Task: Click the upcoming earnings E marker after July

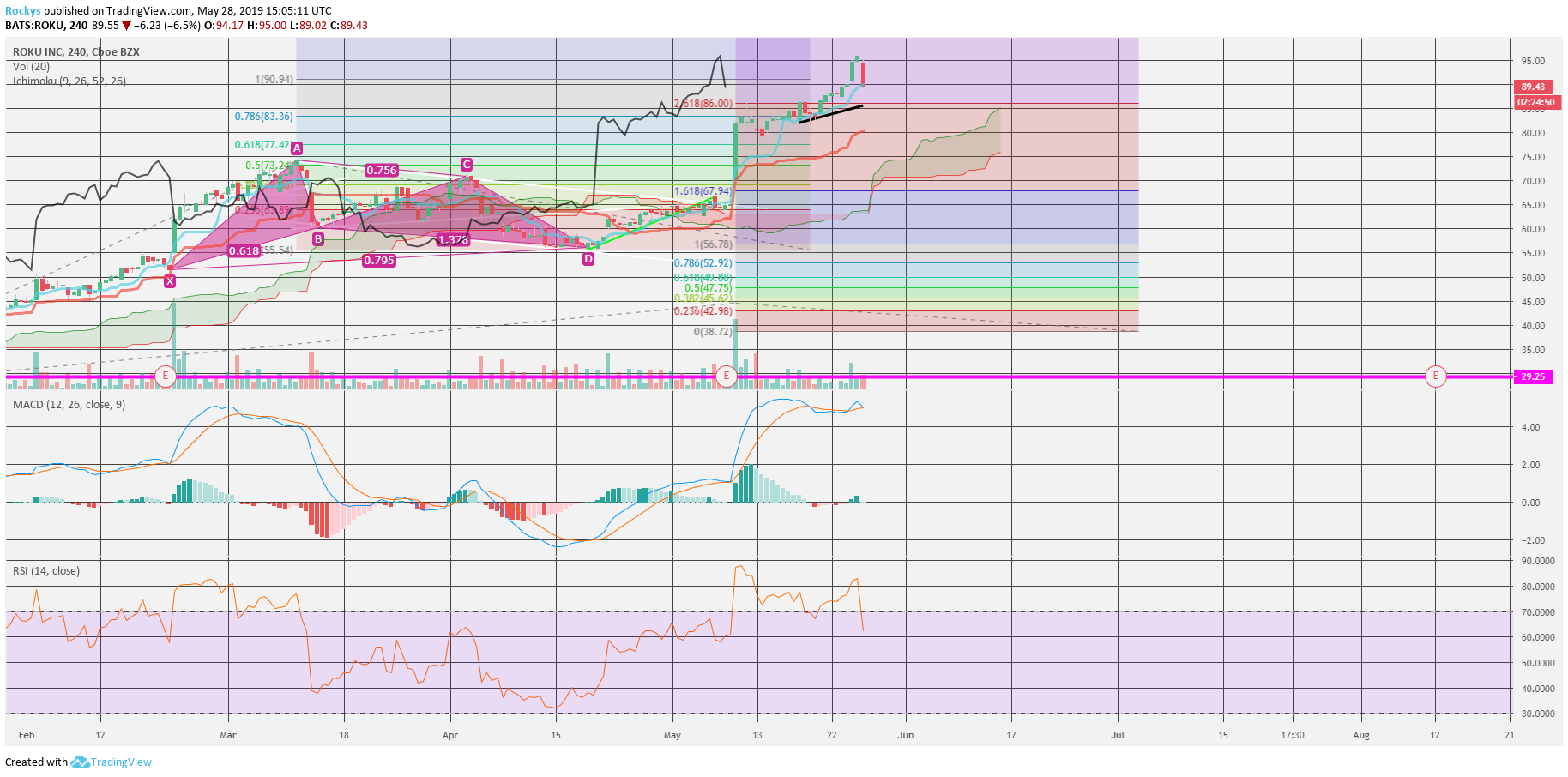Action: coord(1435,376)
